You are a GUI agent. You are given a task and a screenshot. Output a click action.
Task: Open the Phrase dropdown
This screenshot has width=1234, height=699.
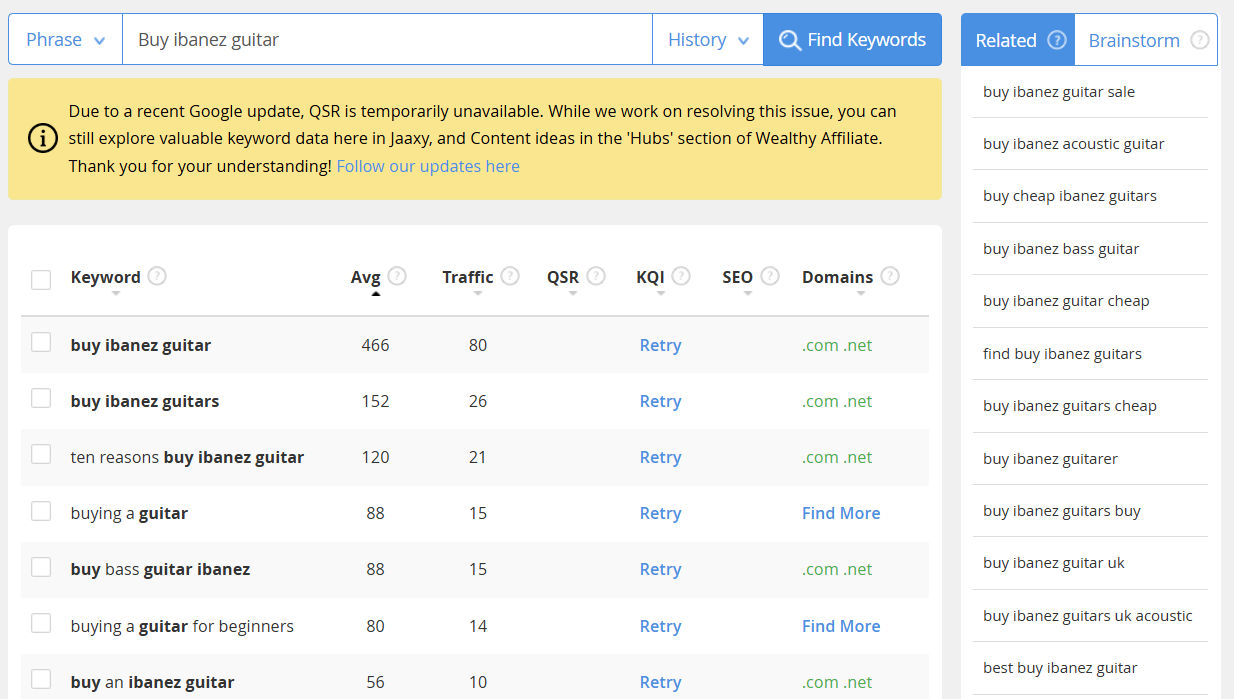(x=64, y=39)
